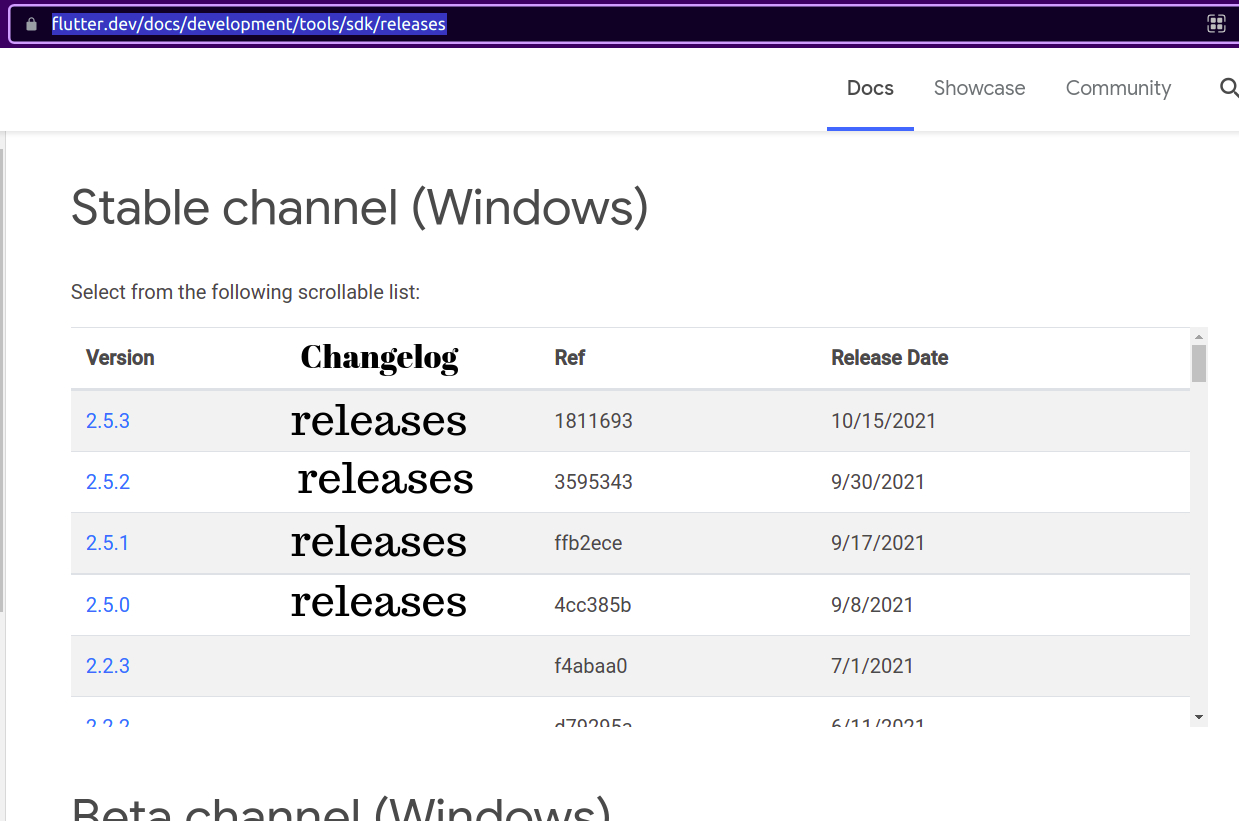
Task: Click the Ref column header
Action: coord(570,358)
